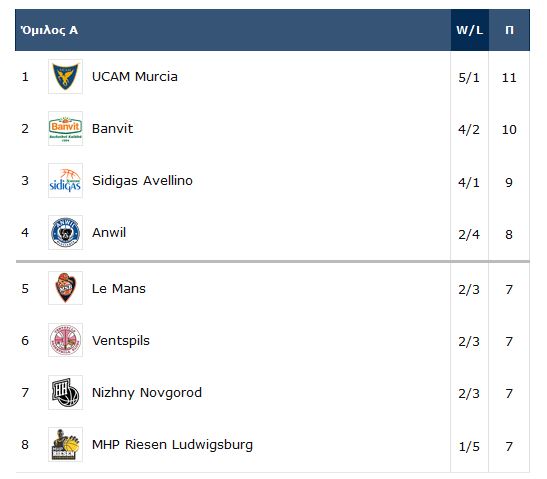
Task: Click the Nizhny Novgorod logo
Action: tap(65, 392)
